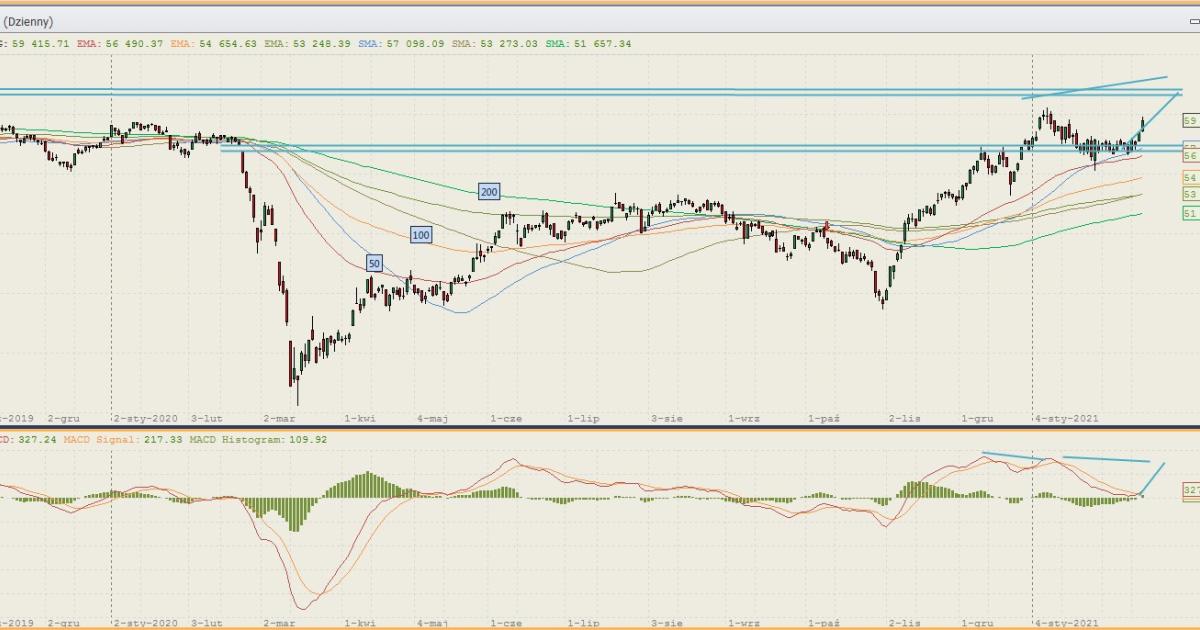Select the "100" moving average marker
This screenshot has width=1200, height=630.
[421, 235]
